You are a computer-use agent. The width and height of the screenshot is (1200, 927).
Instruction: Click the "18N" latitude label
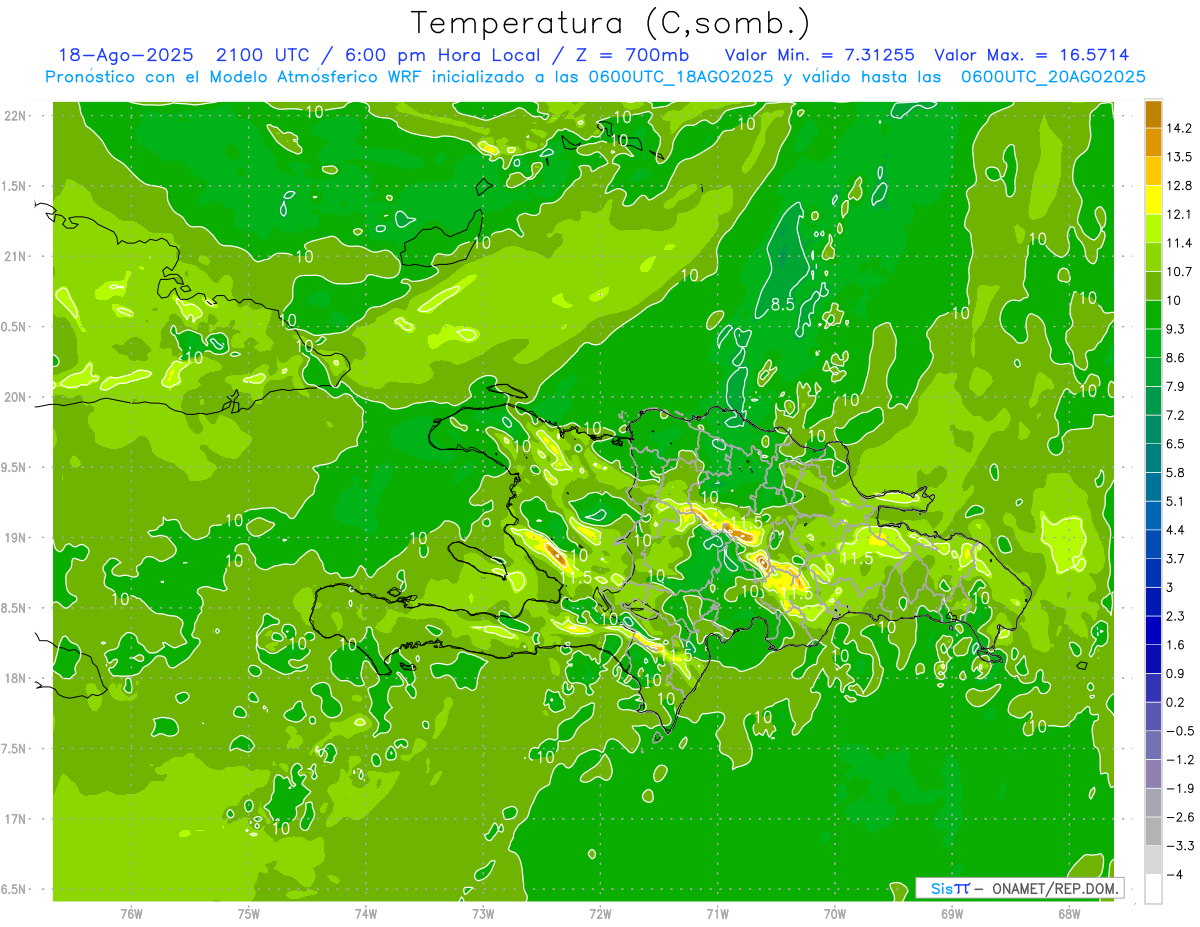[14, 678]
